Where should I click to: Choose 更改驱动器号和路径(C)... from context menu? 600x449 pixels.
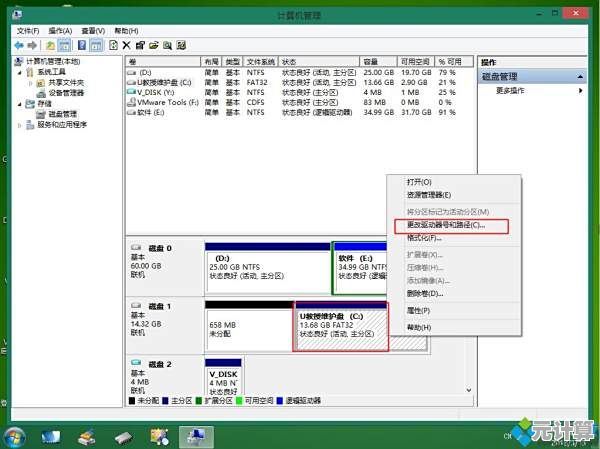coord(445,225)
